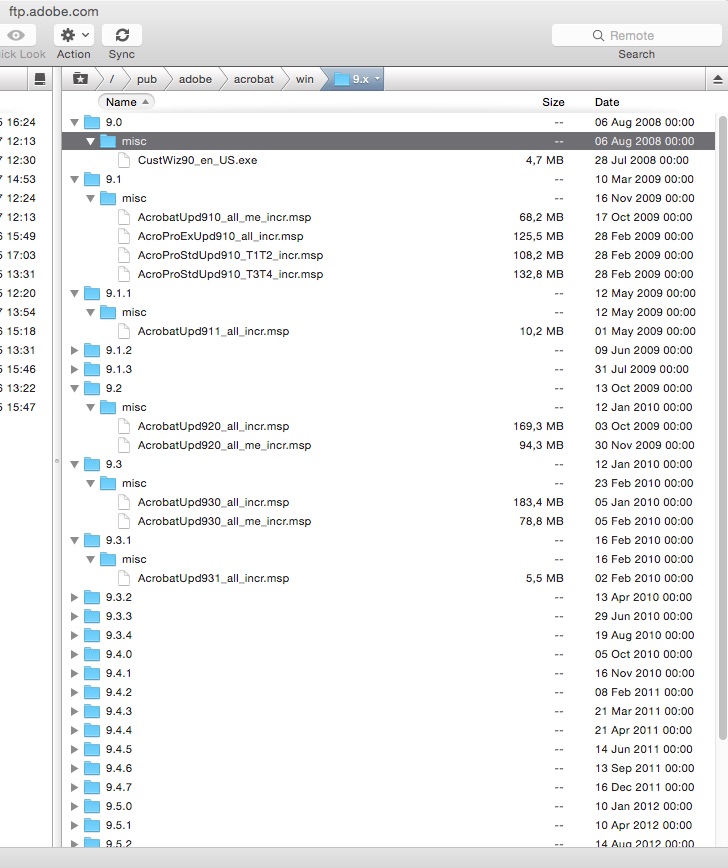Viewport: 728px width, 868px height.
Task: Select the 9.4.1 folder icon
Action: 92,673
